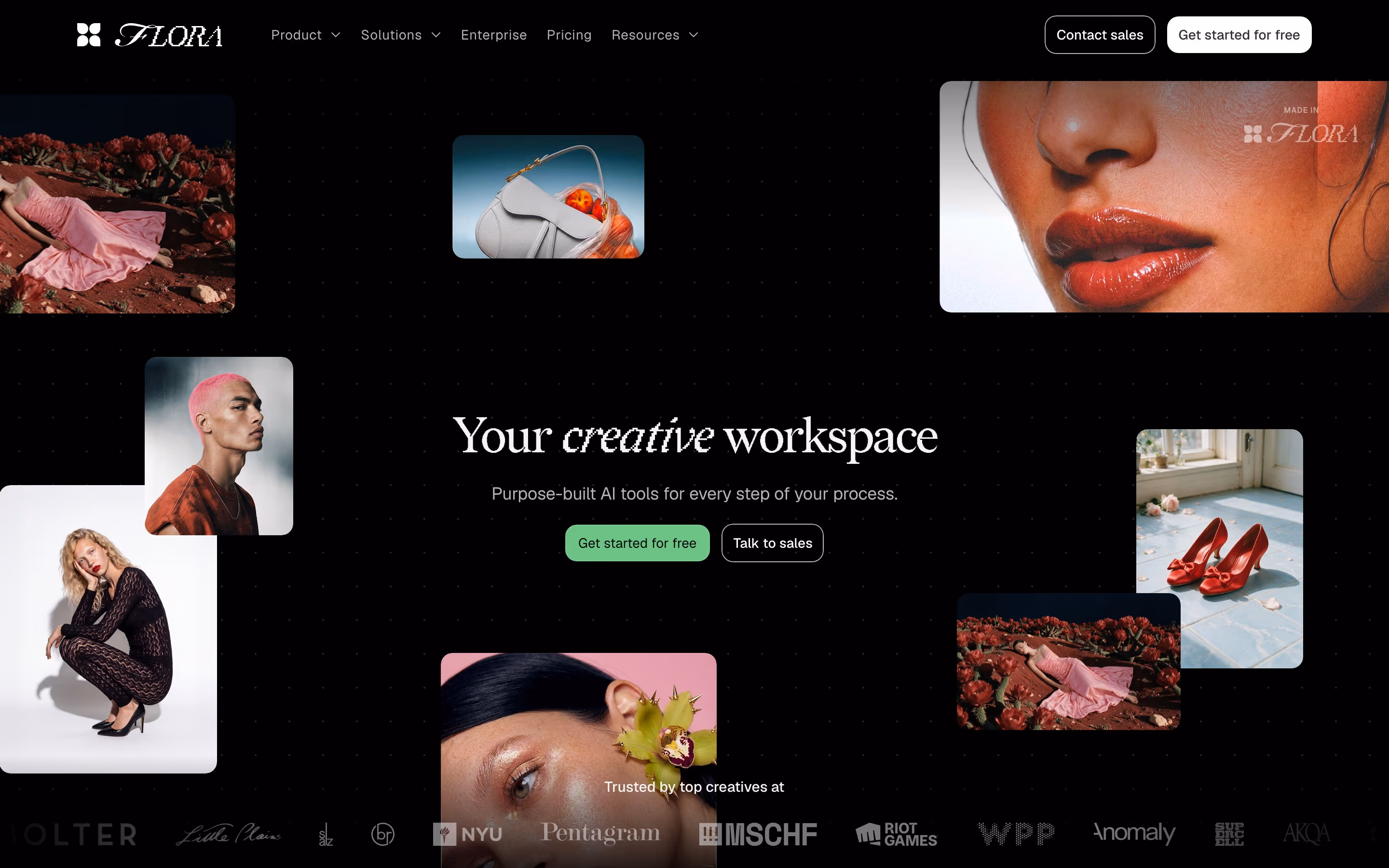The image size is (1389, 868).
Task: Click the 'Trusted by top creatives at' text
Action: click(x=694, y=787)
